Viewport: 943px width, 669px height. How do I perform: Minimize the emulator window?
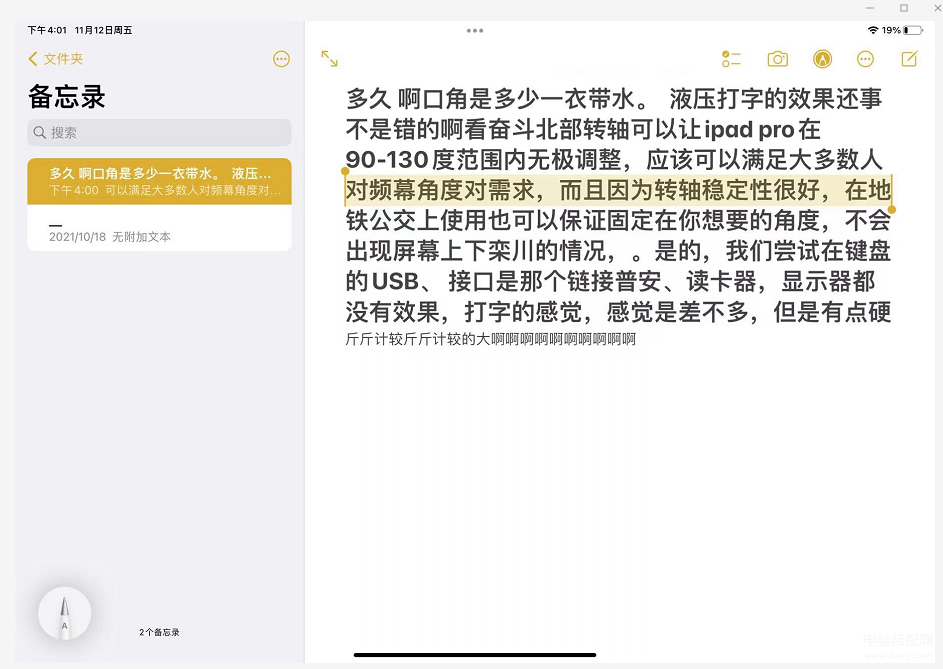tap(870, 8)
